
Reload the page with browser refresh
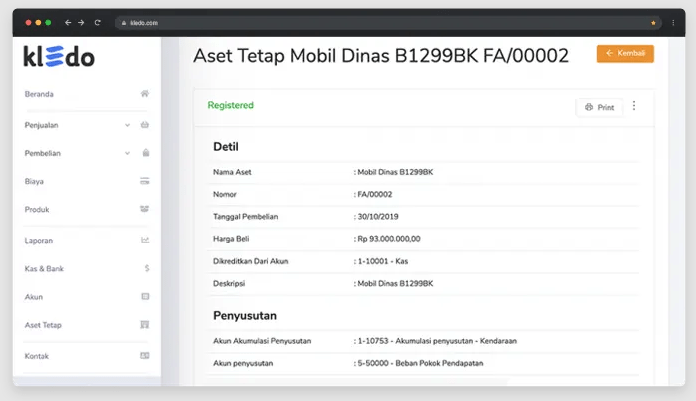point(97,22)
